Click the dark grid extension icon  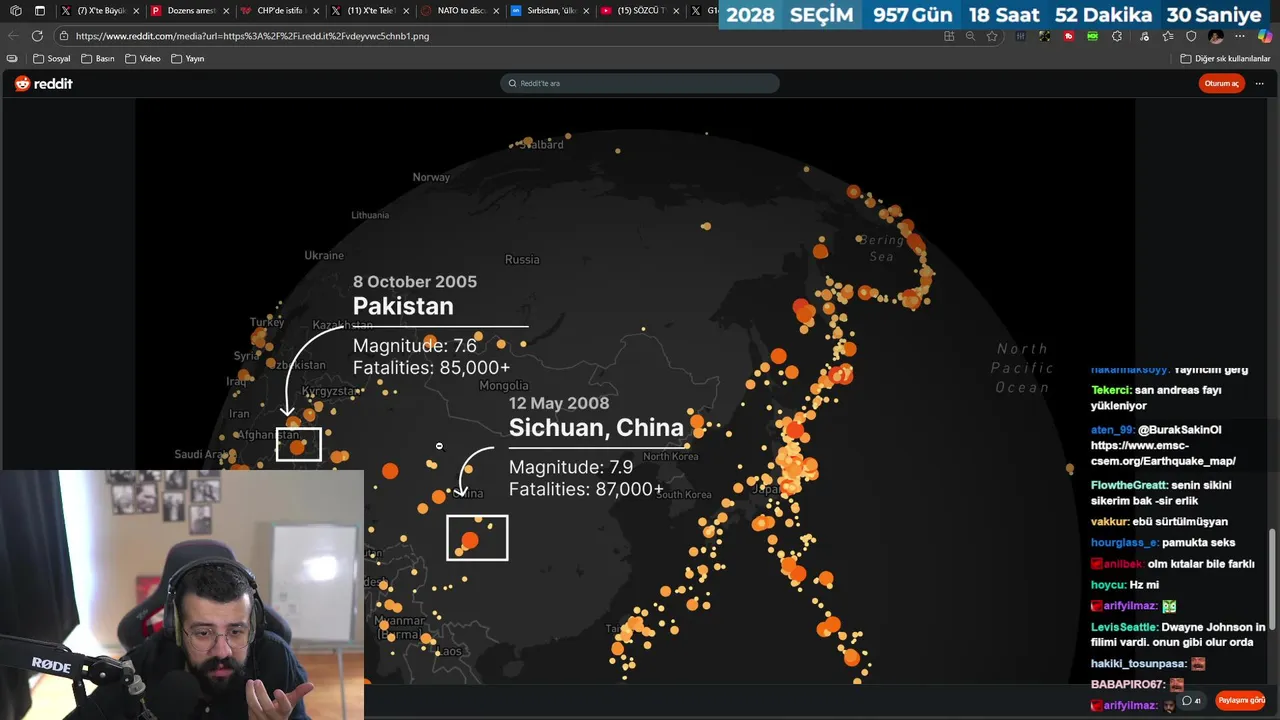(x=1021, y=36)
